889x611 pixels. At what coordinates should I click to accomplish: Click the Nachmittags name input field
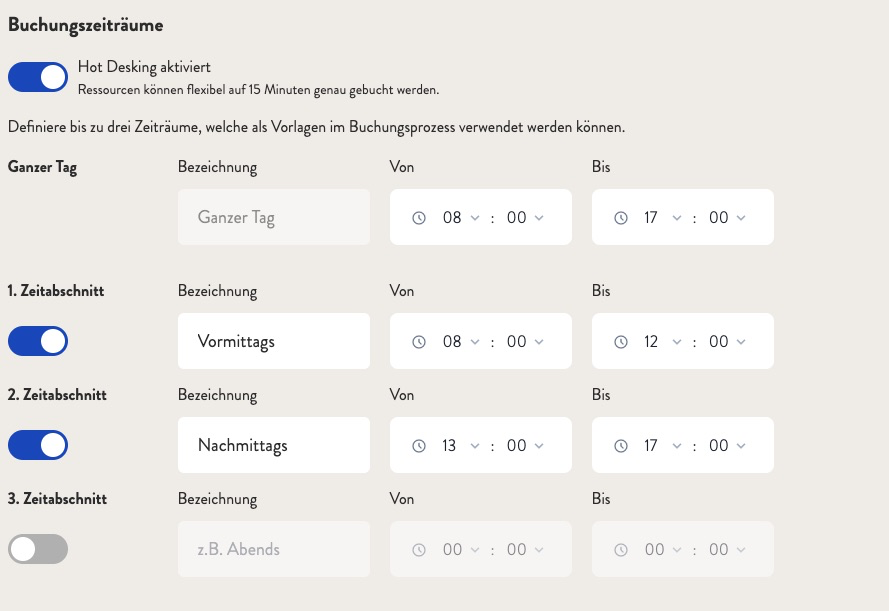pos(274,445)
